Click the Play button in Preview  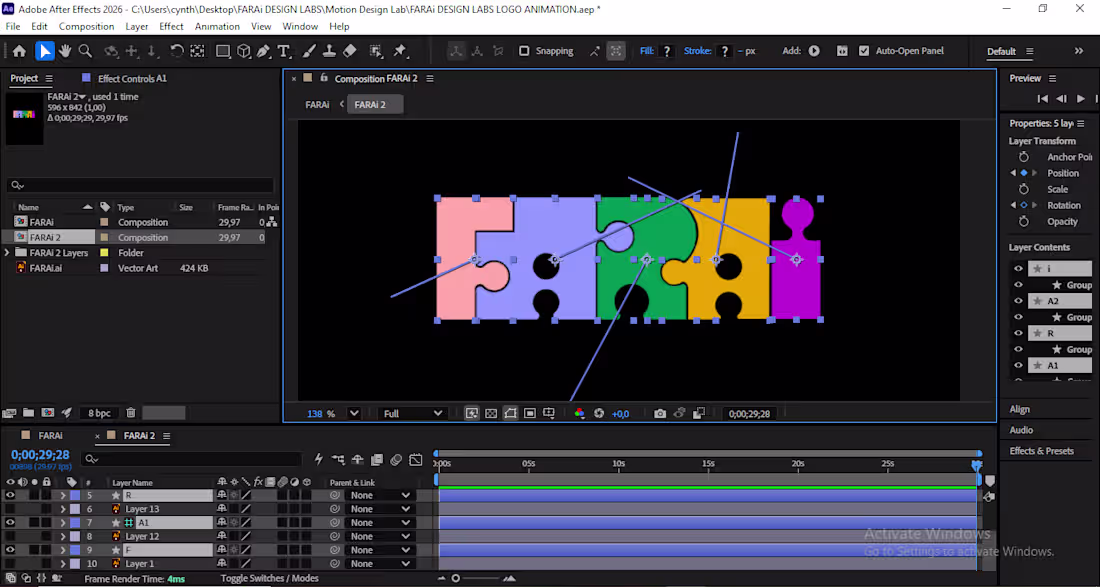coord(1080,99)
